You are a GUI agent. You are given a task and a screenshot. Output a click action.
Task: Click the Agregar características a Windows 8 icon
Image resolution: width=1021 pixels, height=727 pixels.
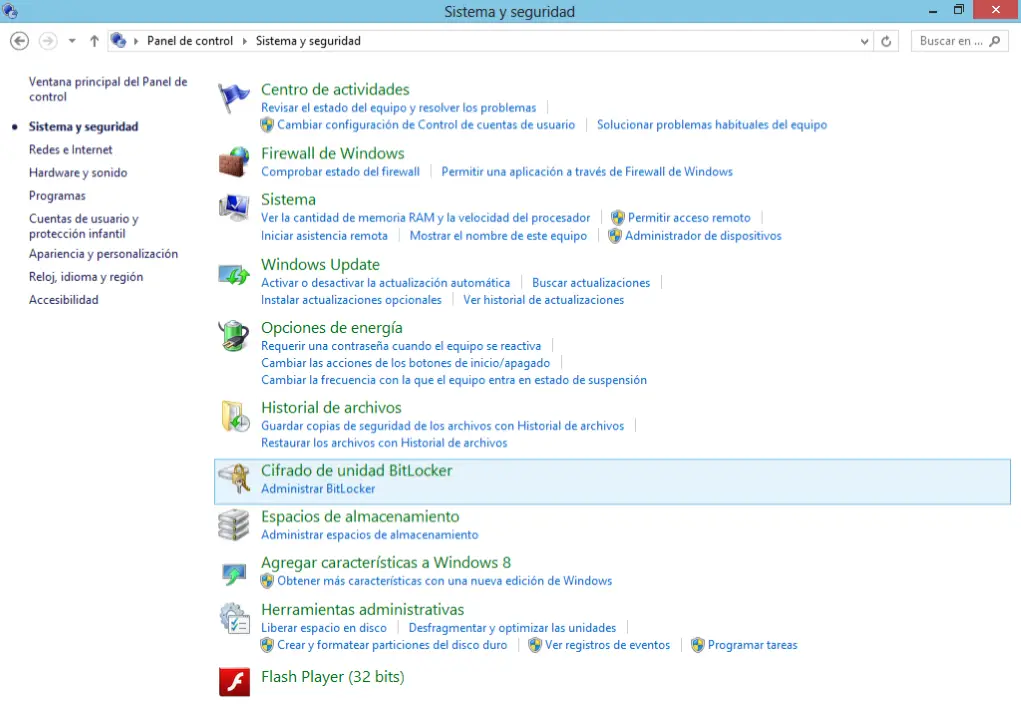click(234, 573)
